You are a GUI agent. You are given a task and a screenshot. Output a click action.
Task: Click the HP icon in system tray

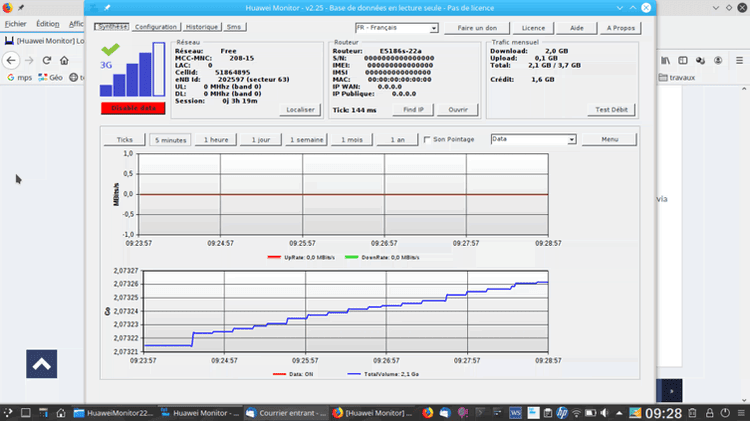[x=562, y=412]
